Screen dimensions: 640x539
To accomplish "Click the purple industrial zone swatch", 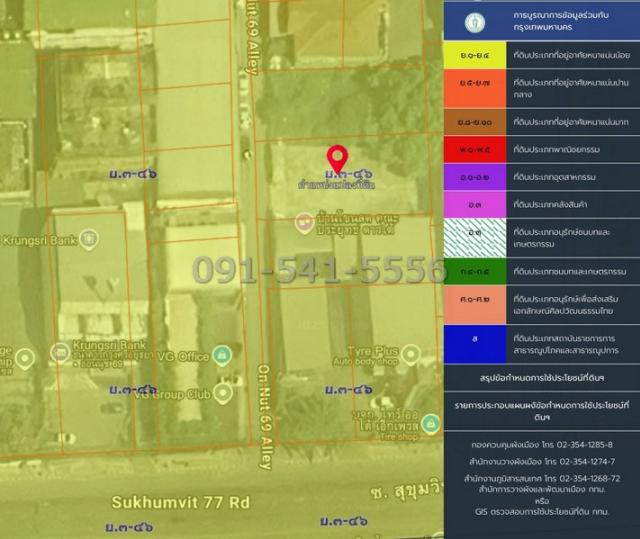I will pos(475,177).
